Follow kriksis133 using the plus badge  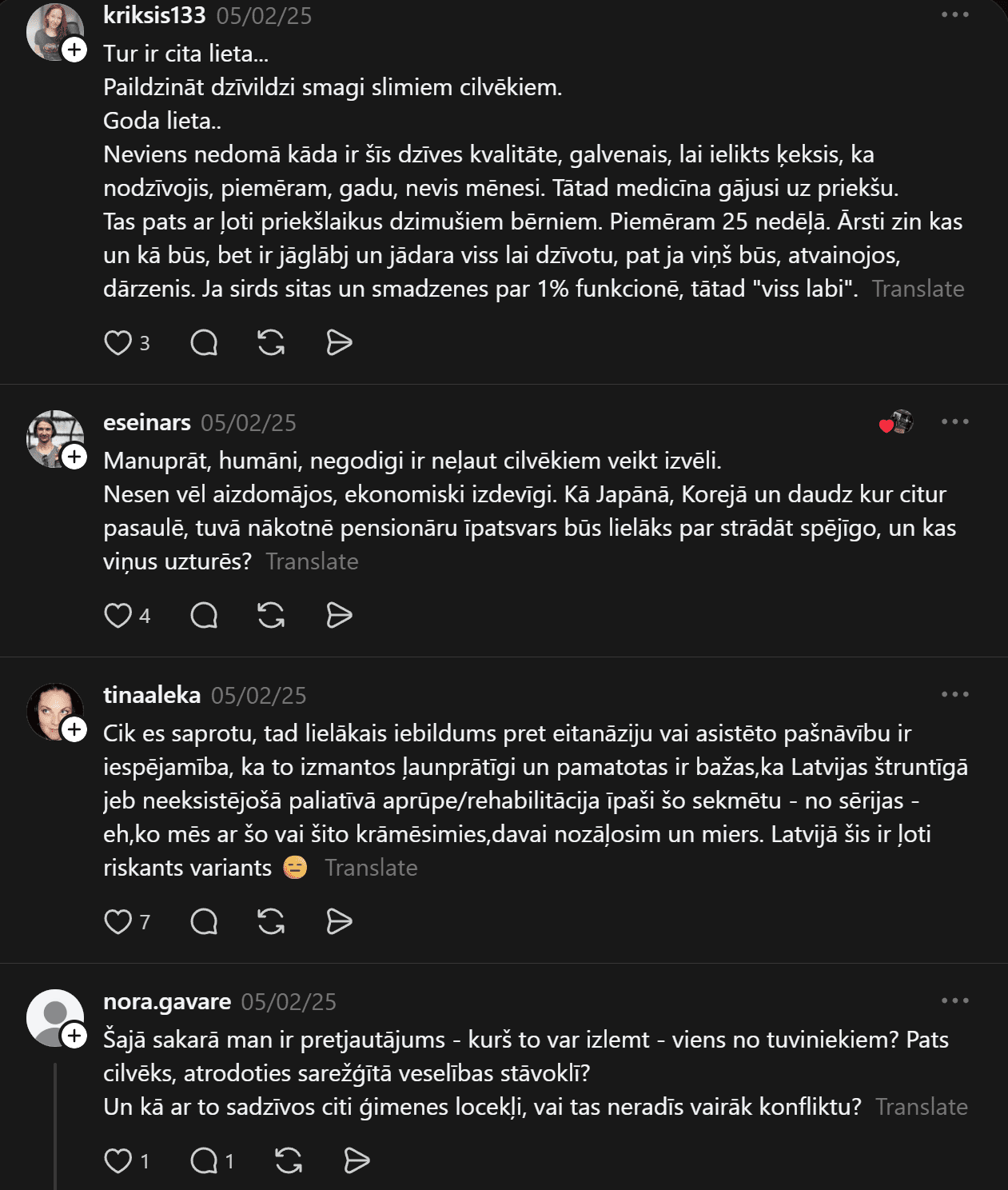point(74,50)
